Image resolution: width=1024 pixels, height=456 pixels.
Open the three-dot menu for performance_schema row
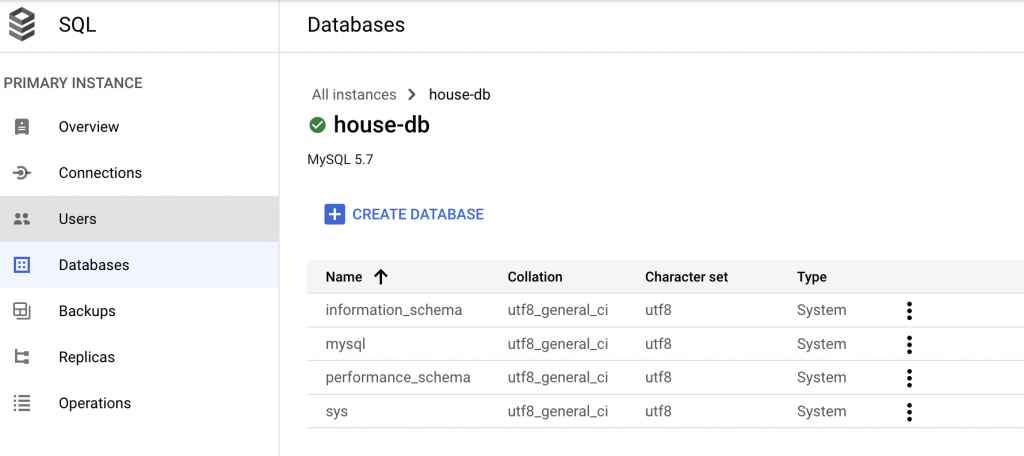click(x=909, y=378)
